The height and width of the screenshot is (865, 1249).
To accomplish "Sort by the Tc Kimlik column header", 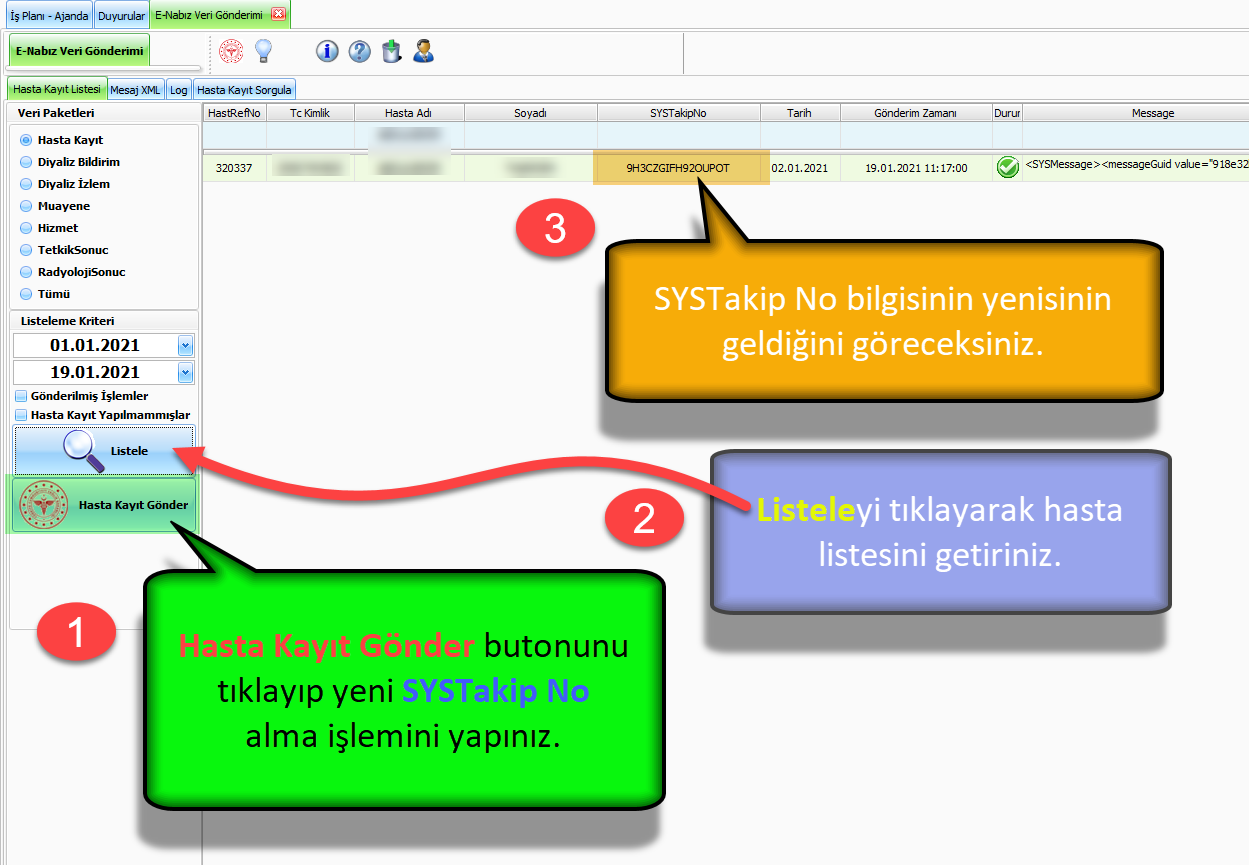I will (310, 113).
